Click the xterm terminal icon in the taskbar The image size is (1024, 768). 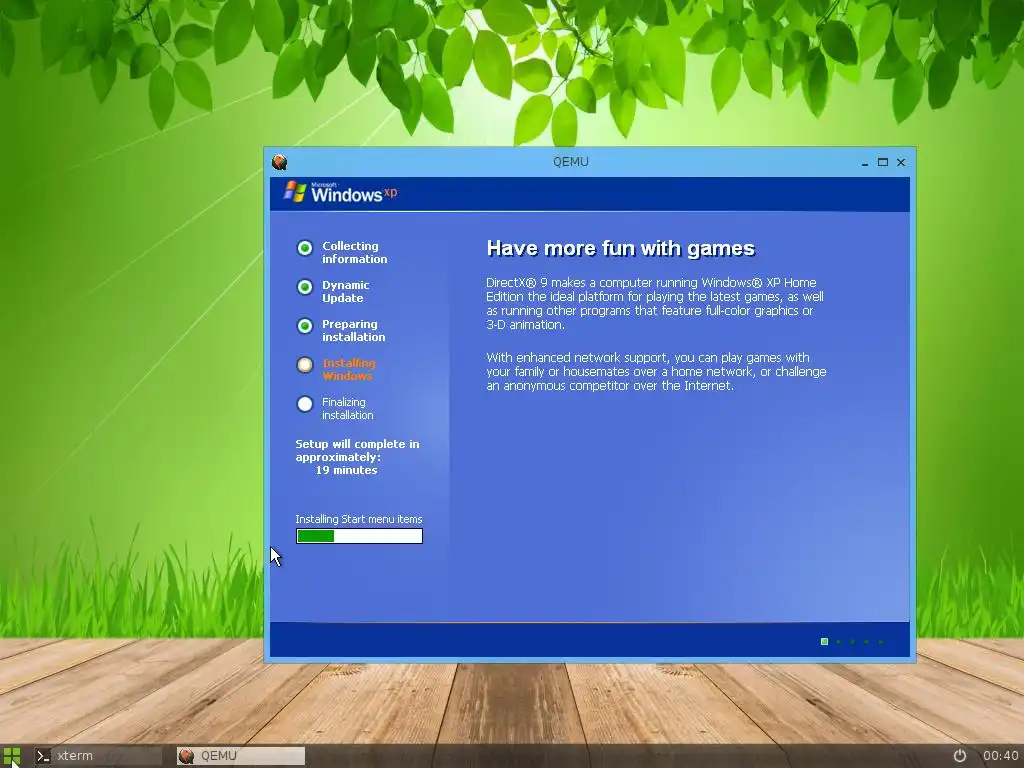coord(43,756)
